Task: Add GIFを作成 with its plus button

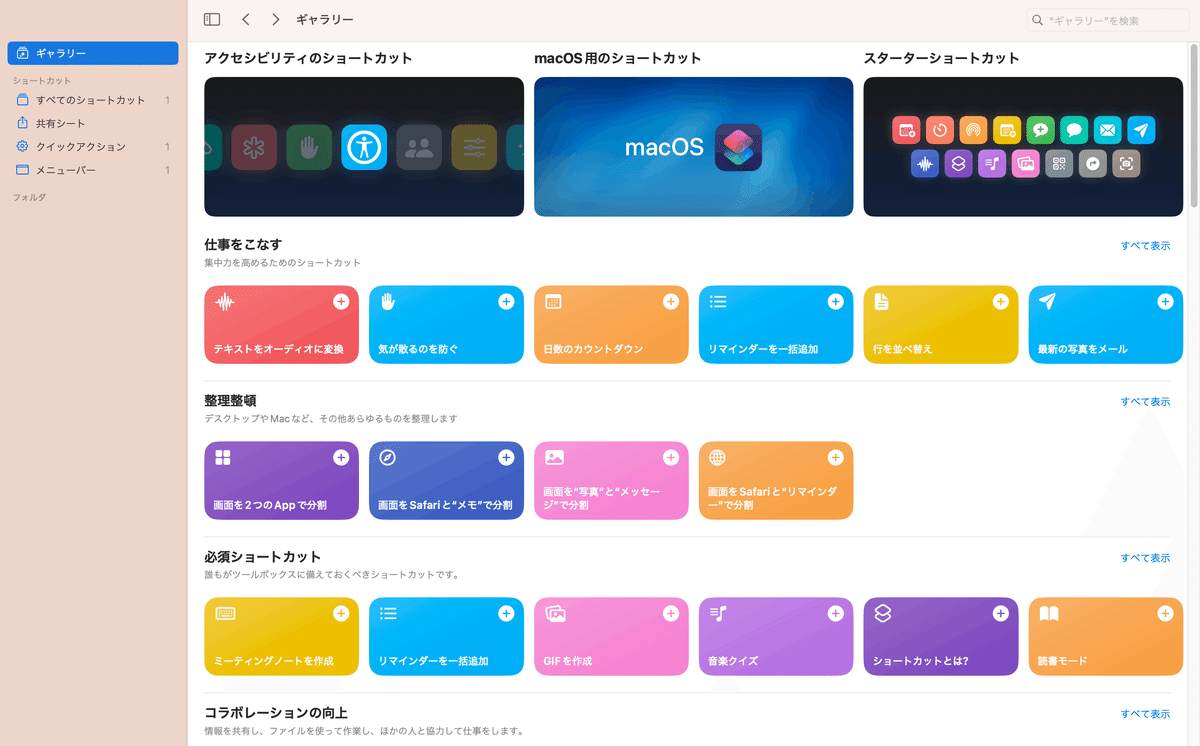Action: pyautogui.click(x=671, y=613)
